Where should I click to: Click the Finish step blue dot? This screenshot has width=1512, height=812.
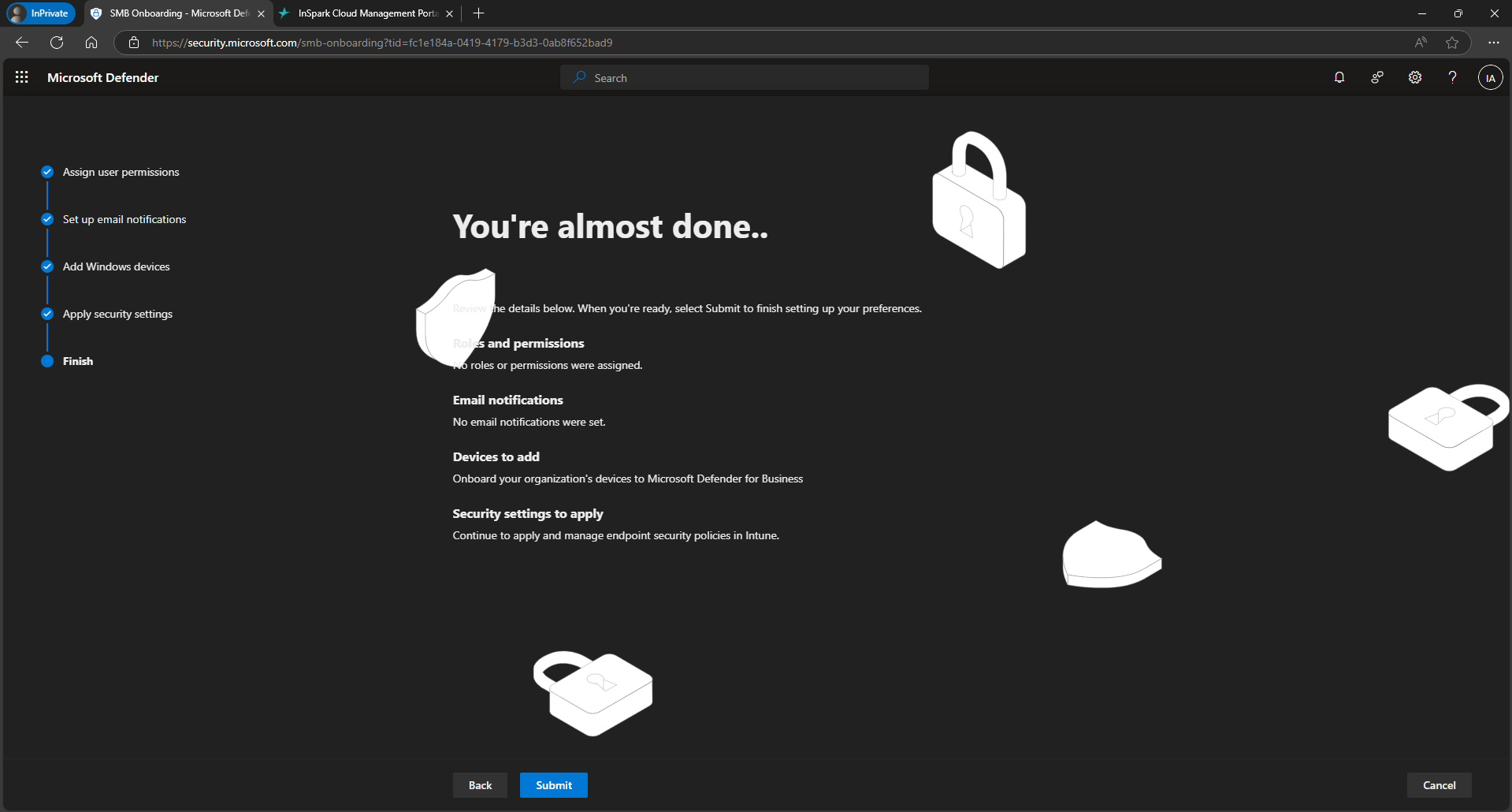pos(47,361)
